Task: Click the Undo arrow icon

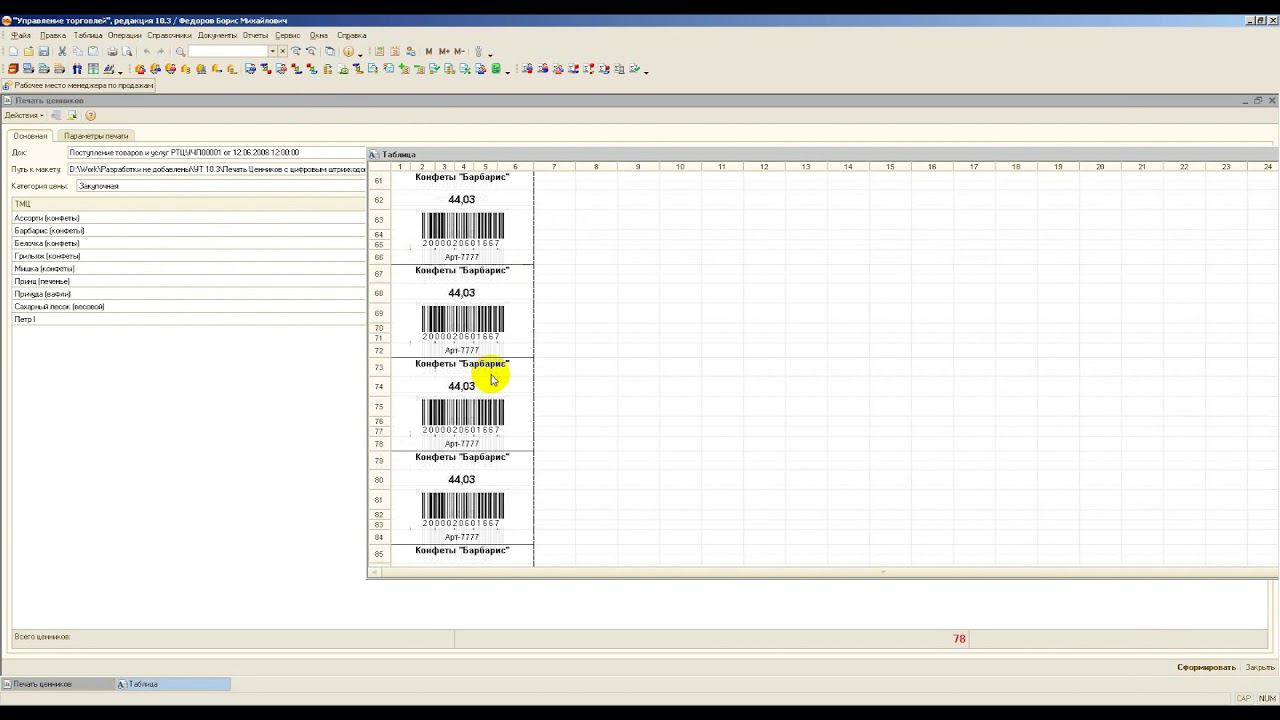Action: pyautogui.click(x=147, y=52)
